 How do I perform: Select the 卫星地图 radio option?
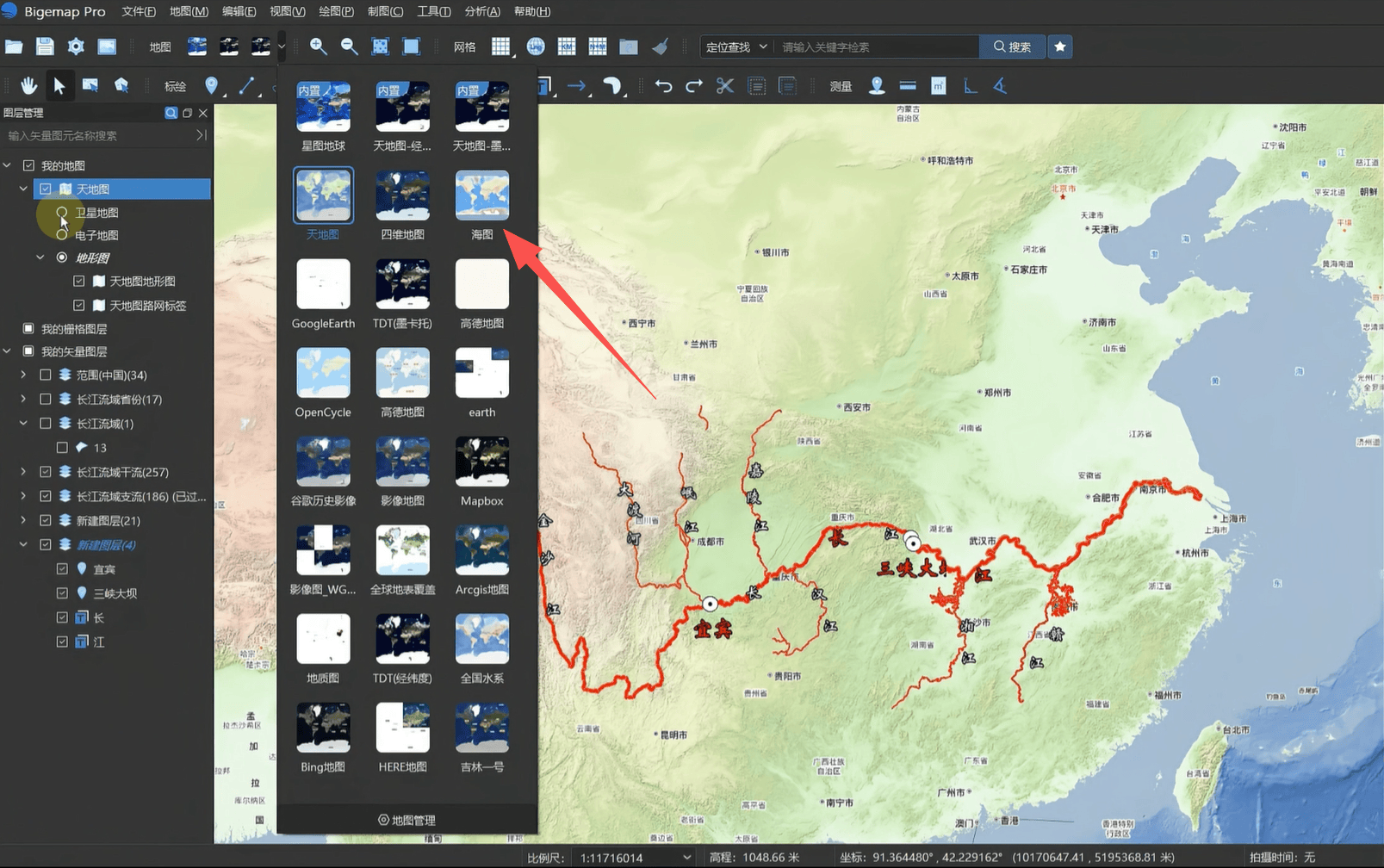pyautogui.click(x=62, y=212)
